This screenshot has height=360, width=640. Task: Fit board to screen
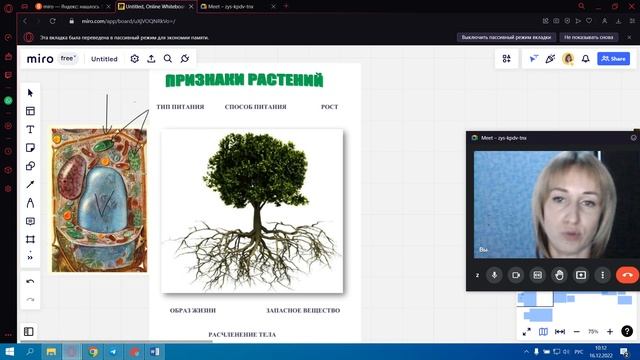click(x=560, y=332)
